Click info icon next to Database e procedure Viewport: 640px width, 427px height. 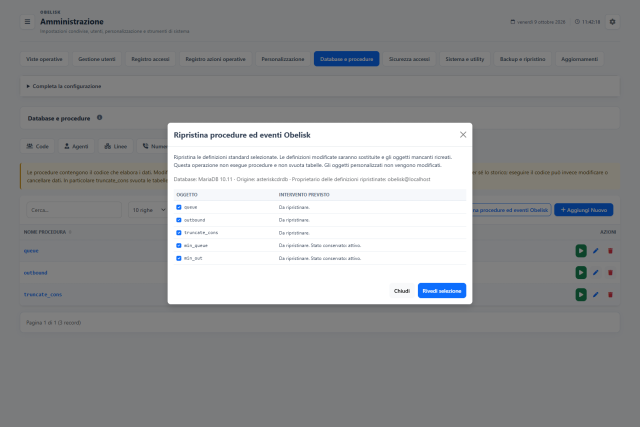tap(100, 118)
